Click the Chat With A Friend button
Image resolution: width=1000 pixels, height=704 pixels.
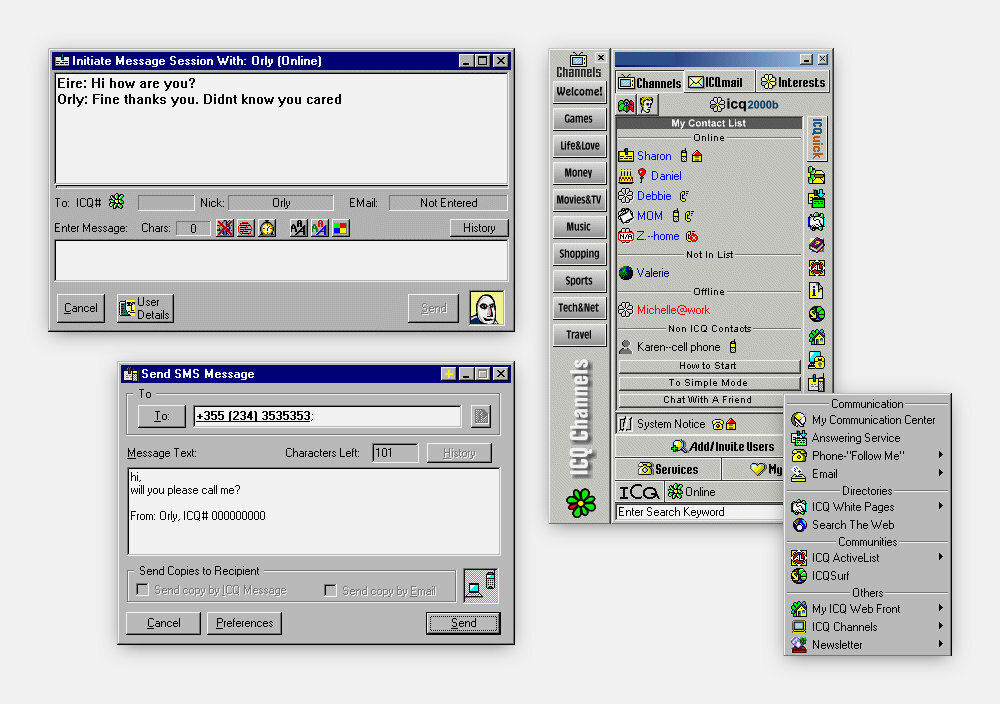click(707, 400)
